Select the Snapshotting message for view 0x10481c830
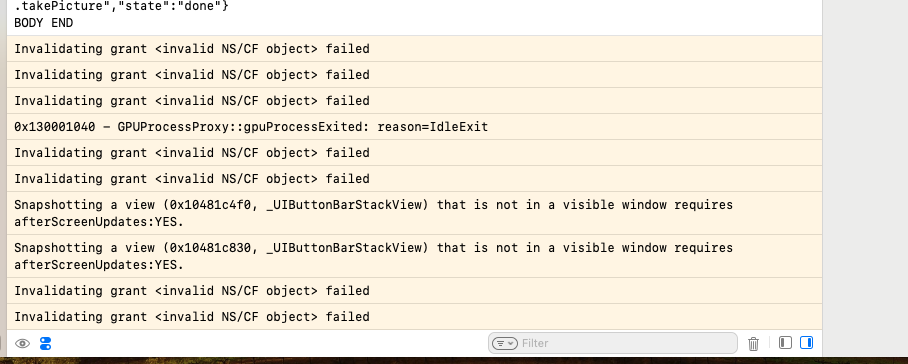The width and height of the screenshot is (908, 364). coord(415,256)
